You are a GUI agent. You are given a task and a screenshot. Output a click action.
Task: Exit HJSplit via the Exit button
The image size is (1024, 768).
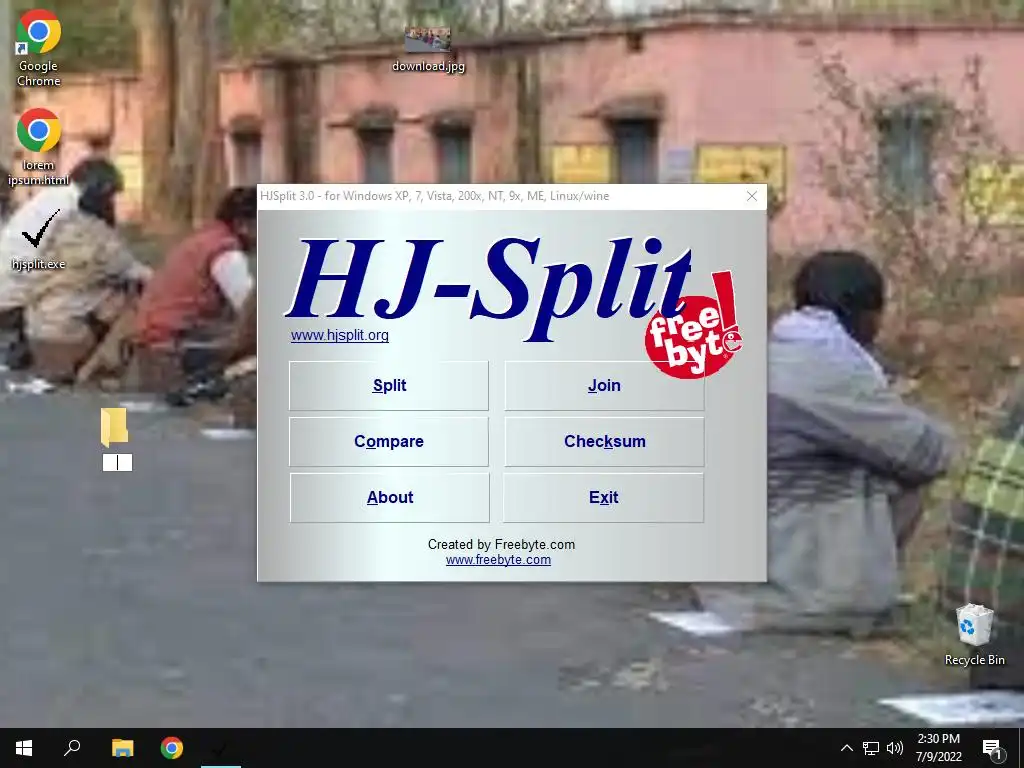click(x=603, y=498)
